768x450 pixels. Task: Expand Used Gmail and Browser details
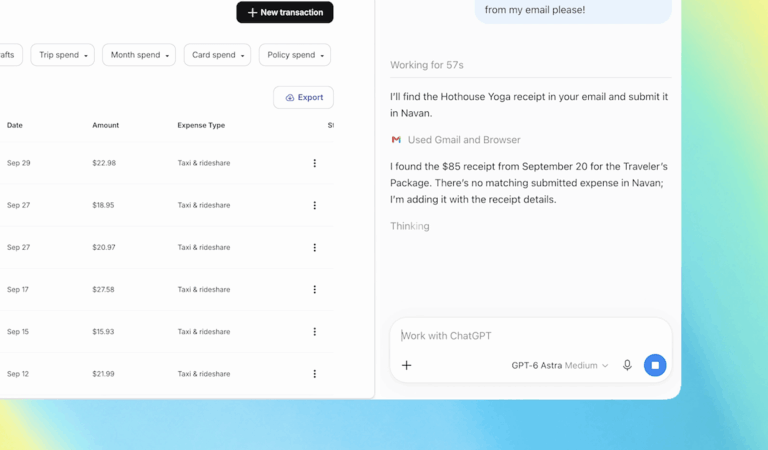(x=464, y=140)
